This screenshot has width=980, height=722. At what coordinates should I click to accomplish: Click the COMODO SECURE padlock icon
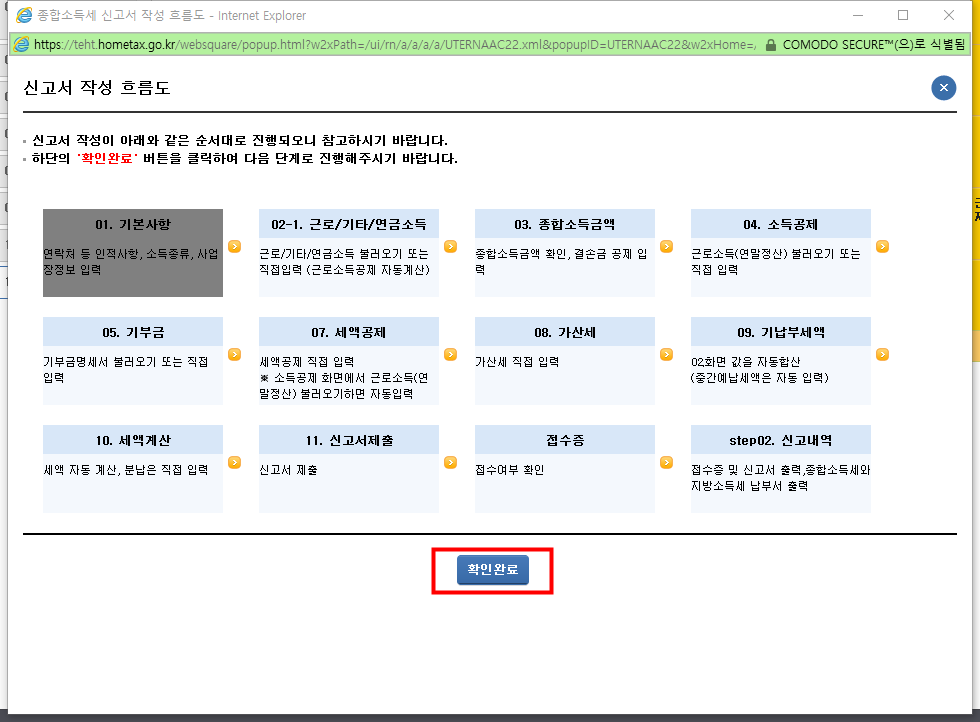pyautogui.click(x=771, y=45)
